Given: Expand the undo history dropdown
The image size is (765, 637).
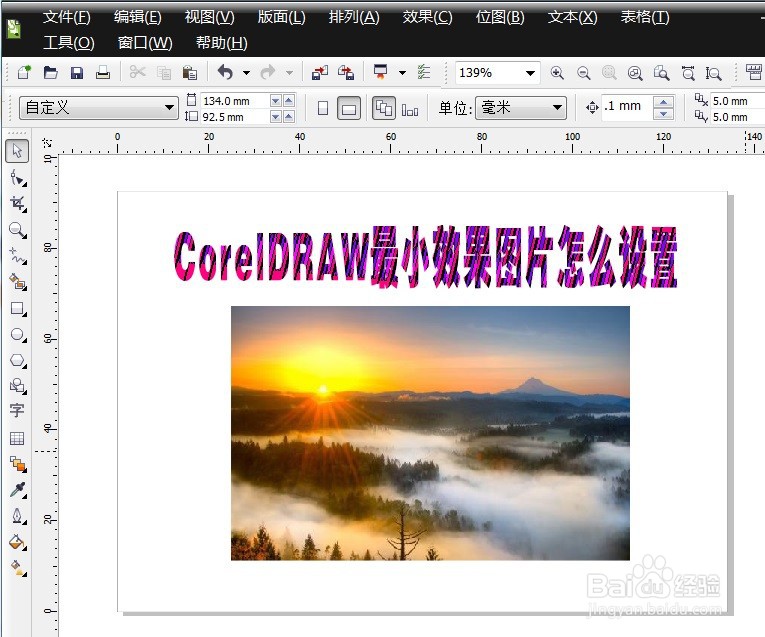Looking at the screenshot, I should (246, 73).
